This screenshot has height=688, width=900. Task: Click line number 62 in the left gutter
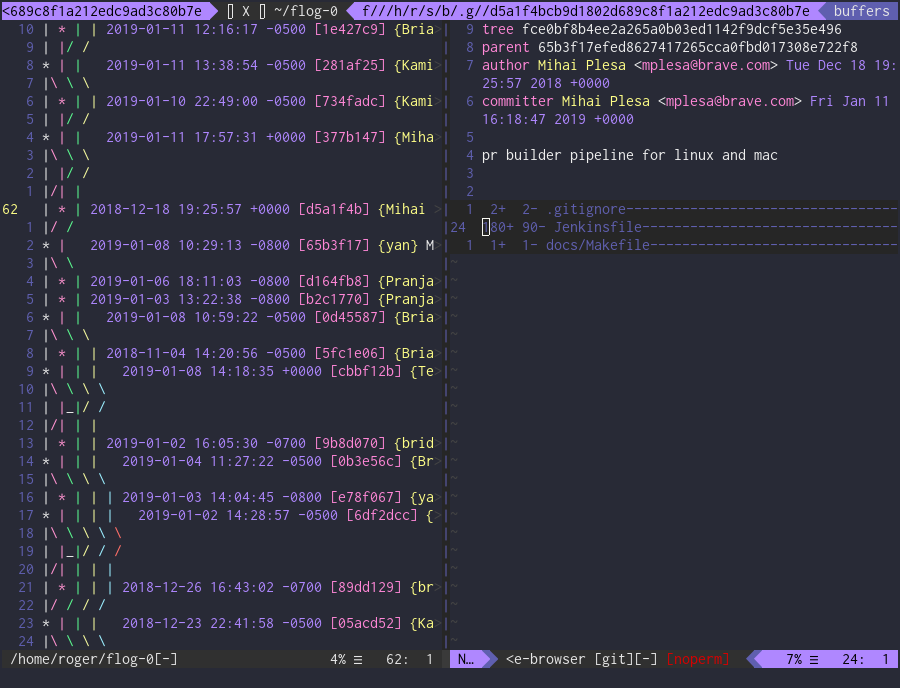point(10,209)
